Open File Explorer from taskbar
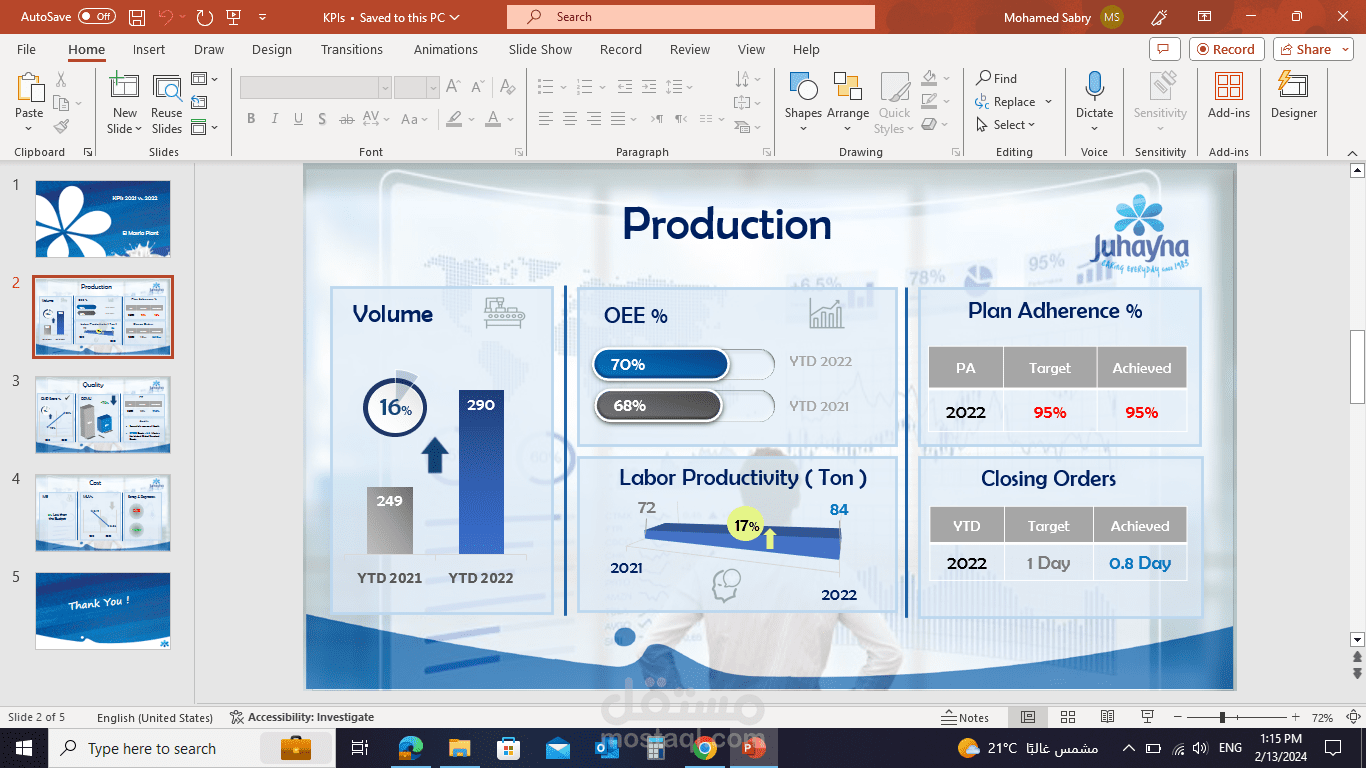The image size is (1366, 768). tap(459, 748)
